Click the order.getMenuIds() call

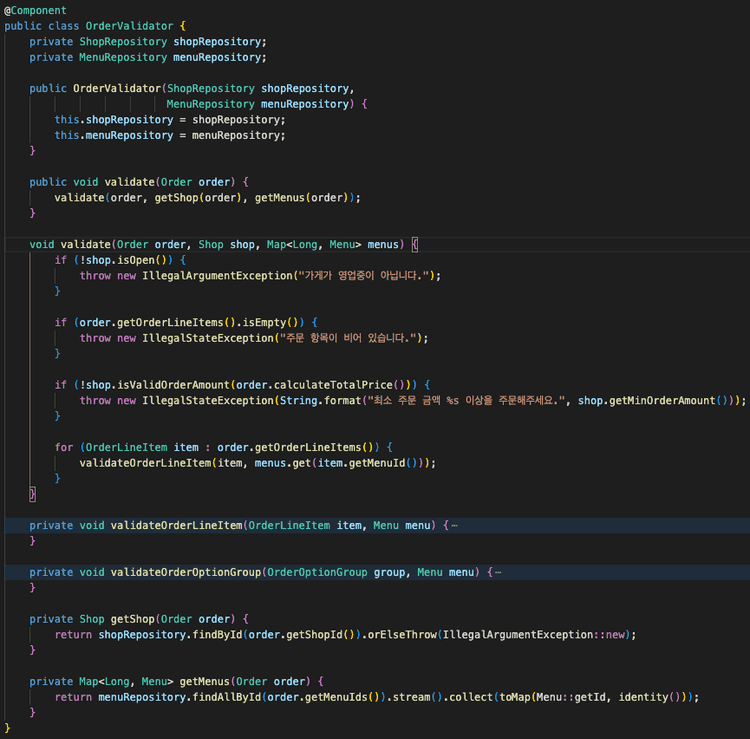[x=323, y=697]
